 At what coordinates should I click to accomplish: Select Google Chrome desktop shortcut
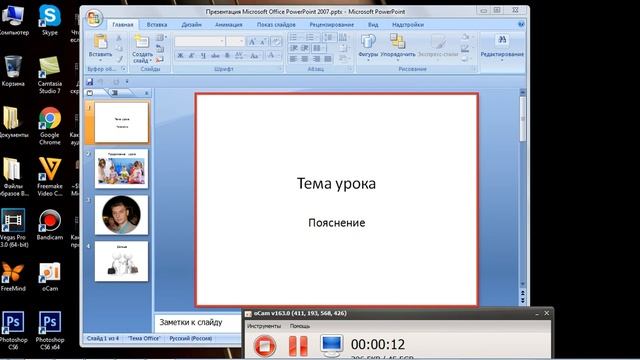click(50, 126)
